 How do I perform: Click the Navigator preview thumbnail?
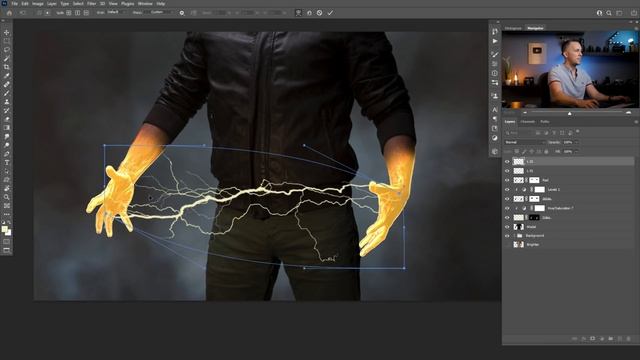click(x=570, y=70)
